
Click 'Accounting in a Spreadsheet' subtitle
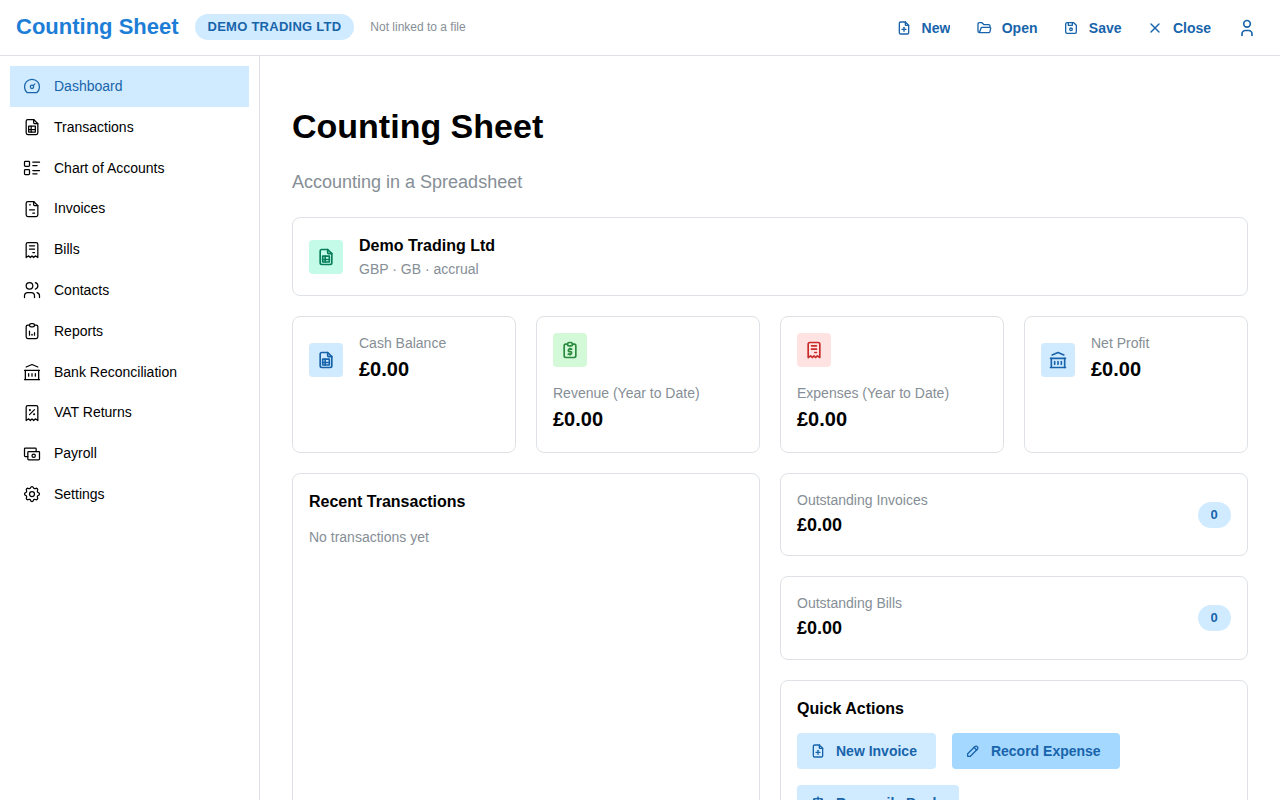(x=407, y=182)
